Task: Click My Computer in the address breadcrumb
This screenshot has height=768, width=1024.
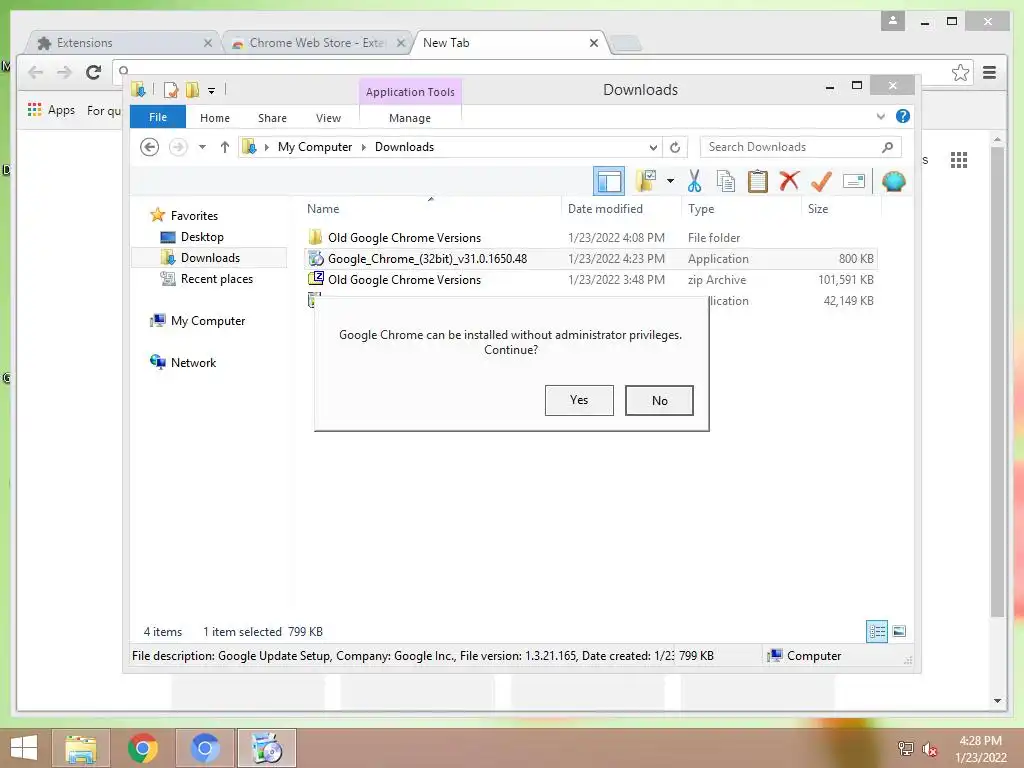Action: [315, 147]
